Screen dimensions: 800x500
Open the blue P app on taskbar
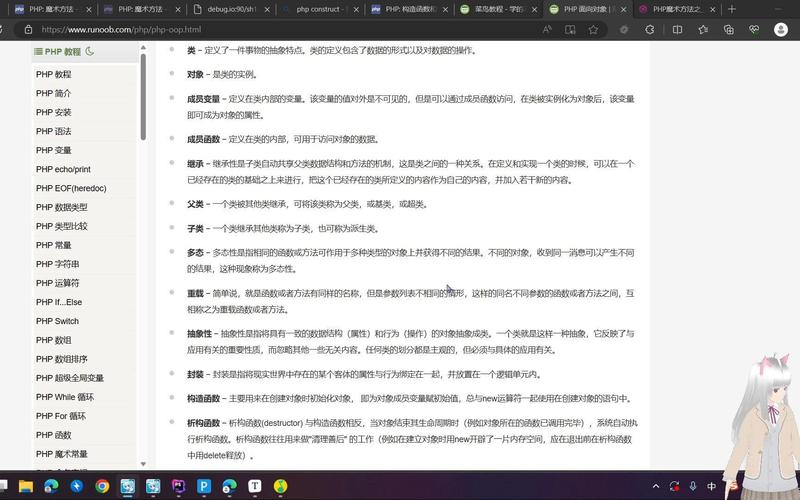[x=204, y=486]
